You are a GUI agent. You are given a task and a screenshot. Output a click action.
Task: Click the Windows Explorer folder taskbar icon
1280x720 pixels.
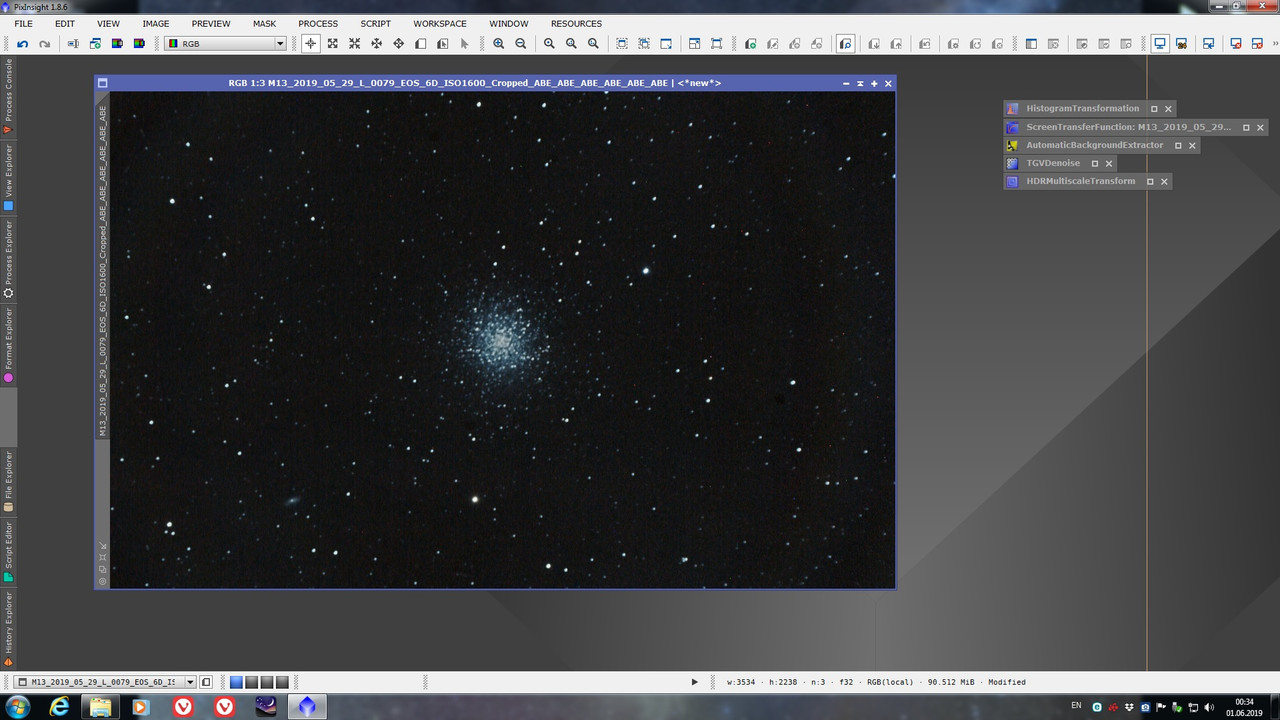[x=101, y=707]
